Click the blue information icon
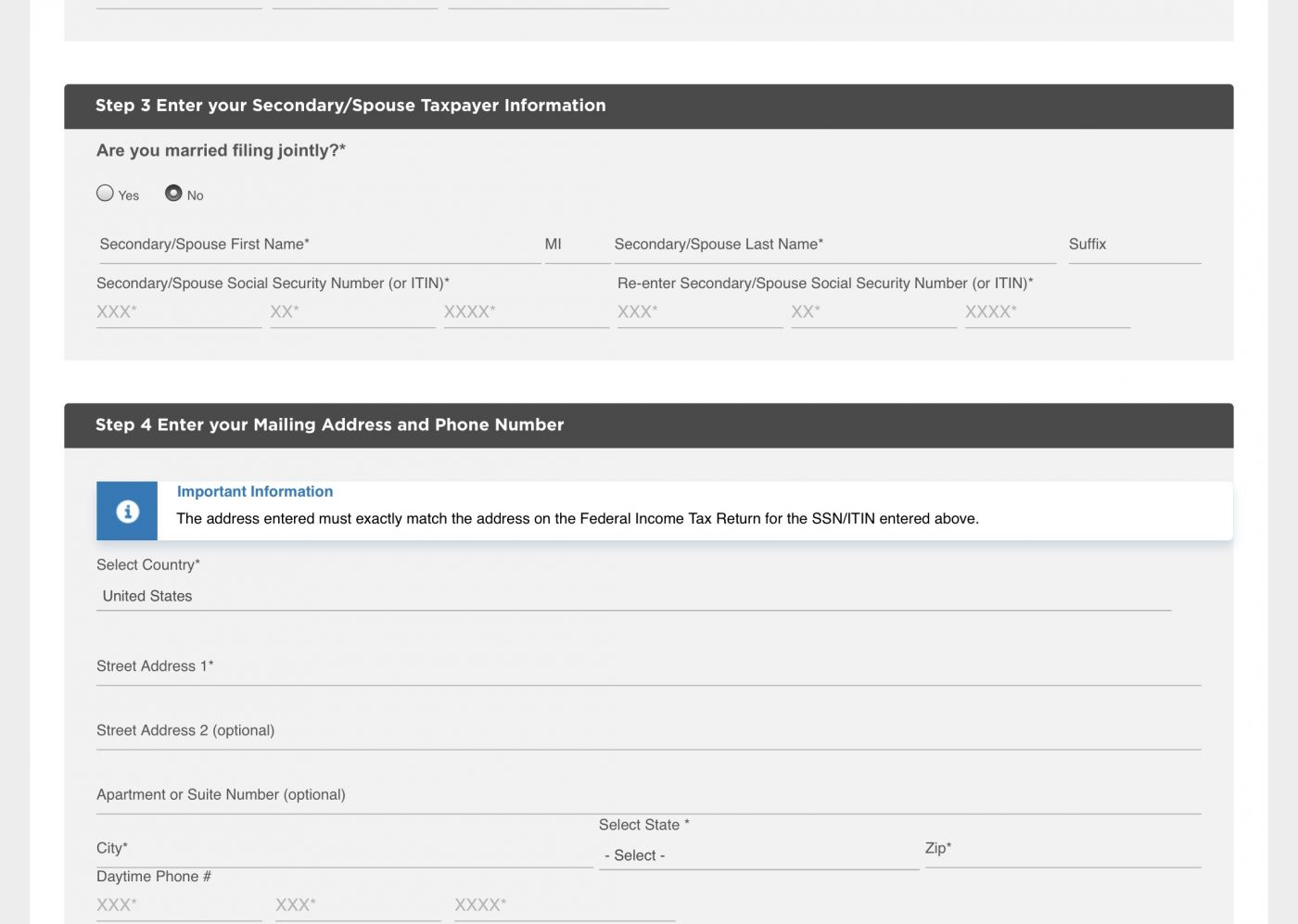This screenshot has width=1298, height=924. 127,511
